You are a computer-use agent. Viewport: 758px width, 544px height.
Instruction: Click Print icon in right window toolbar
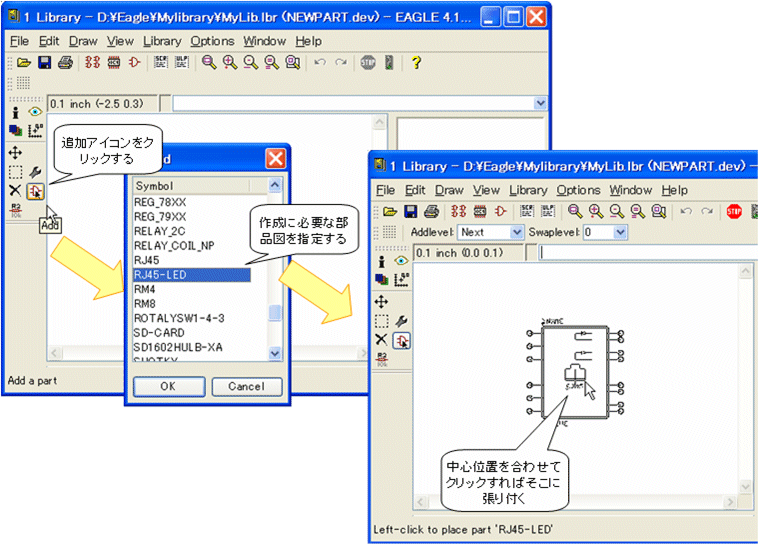(431, 211)
